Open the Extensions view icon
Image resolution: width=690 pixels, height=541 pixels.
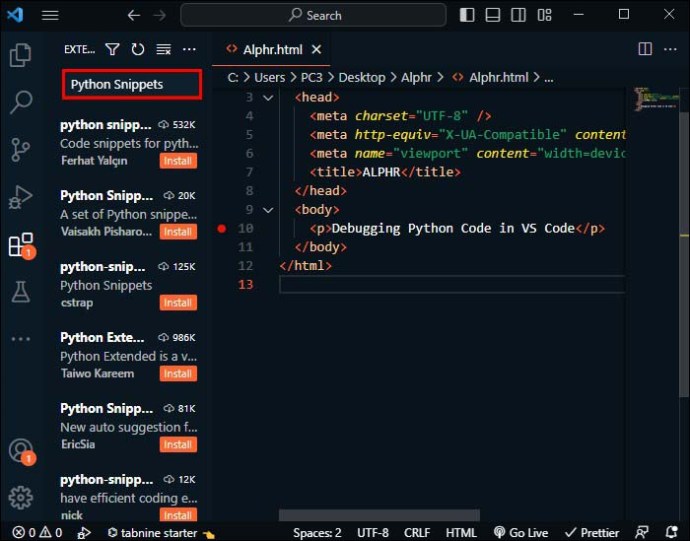coord(21,245)
